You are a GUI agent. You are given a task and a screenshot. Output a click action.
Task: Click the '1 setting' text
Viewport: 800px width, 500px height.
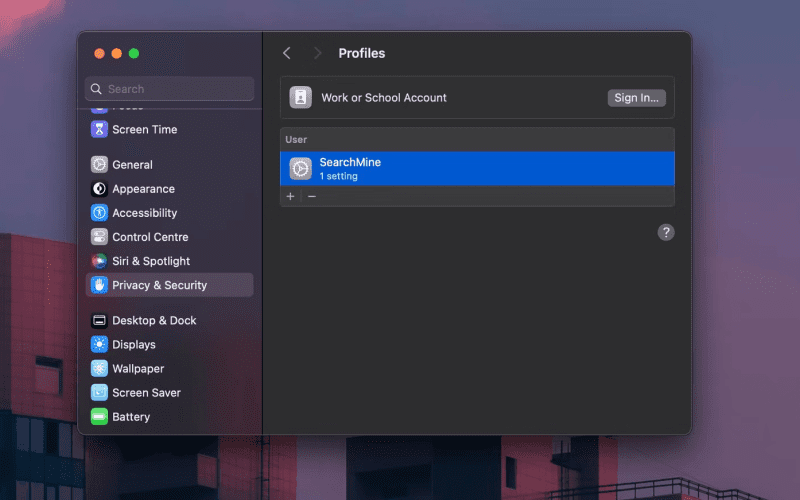pyautogui.click(x=338, y=177)
